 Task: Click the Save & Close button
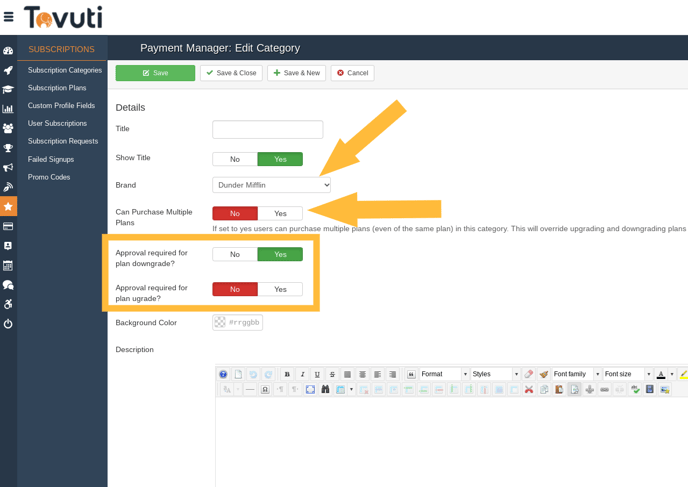point(231,73)
